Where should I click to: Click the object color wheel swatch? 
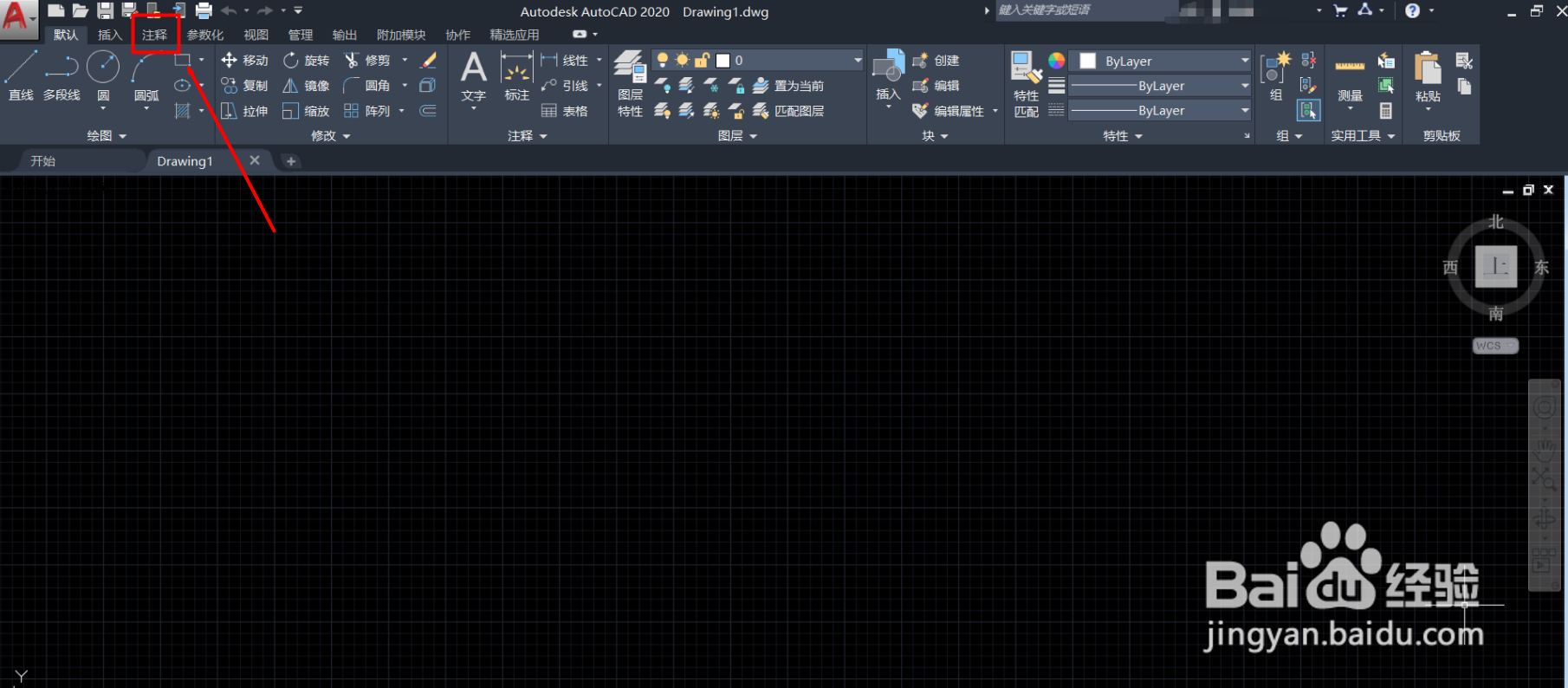(1057, 61)
